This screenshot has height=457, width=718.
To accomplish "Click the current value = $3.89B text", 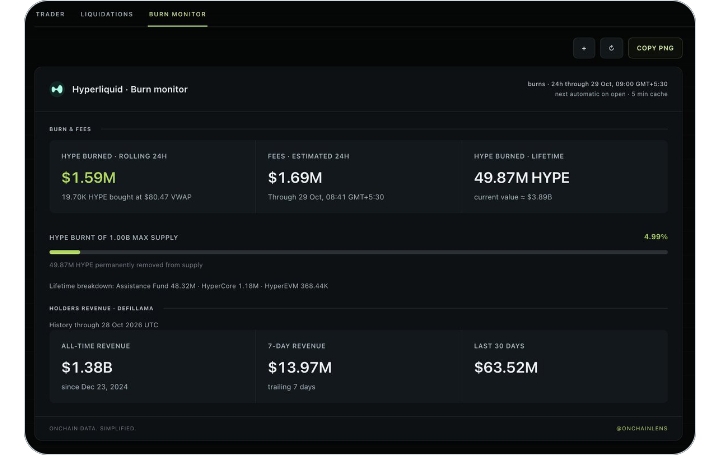I will [513, 197].
